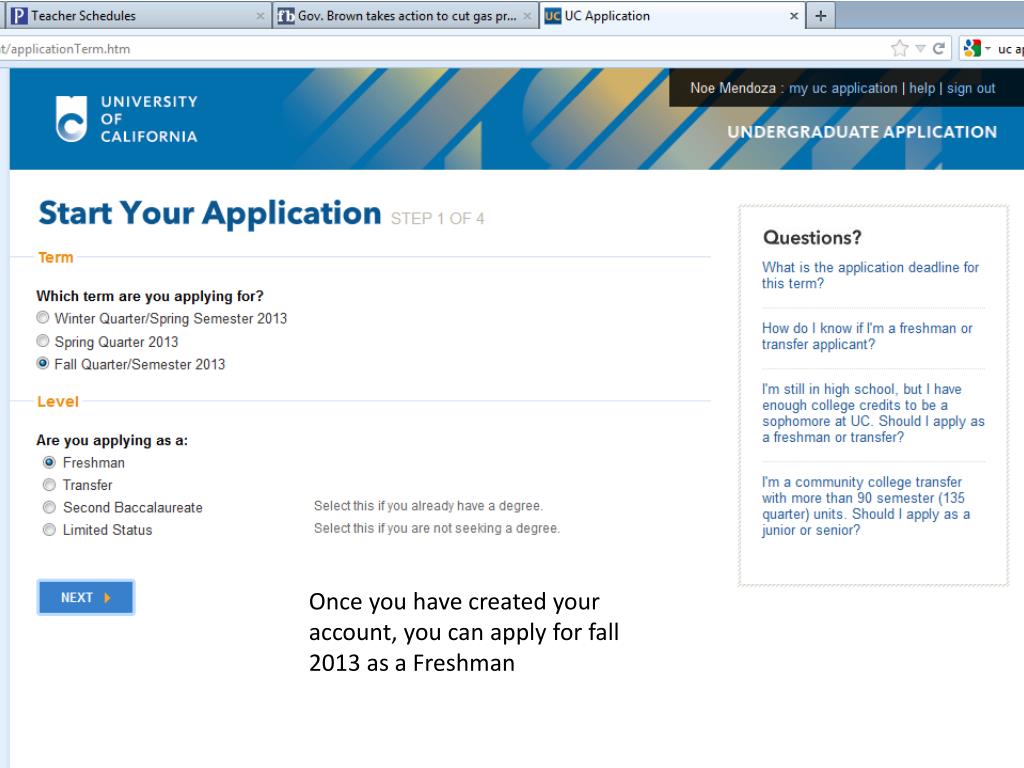Choose Freshman applicant level
The height and width of the screenshot is (768, 1024).
(x=49, y=462)
